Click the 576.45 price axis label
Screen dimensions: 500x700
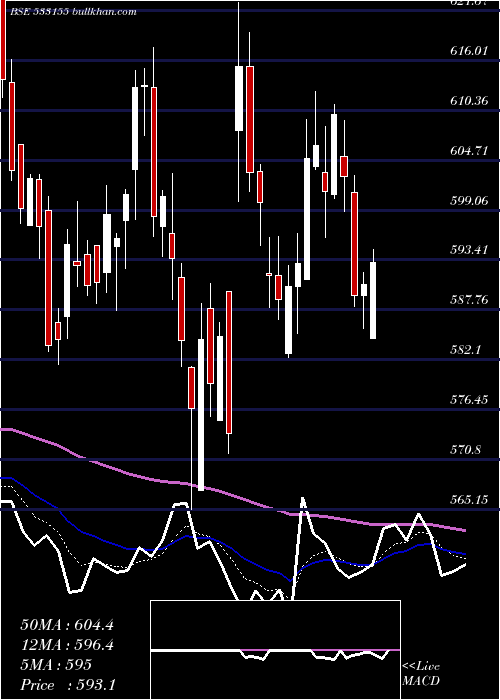pyautogui.click(x=469, y=400)
